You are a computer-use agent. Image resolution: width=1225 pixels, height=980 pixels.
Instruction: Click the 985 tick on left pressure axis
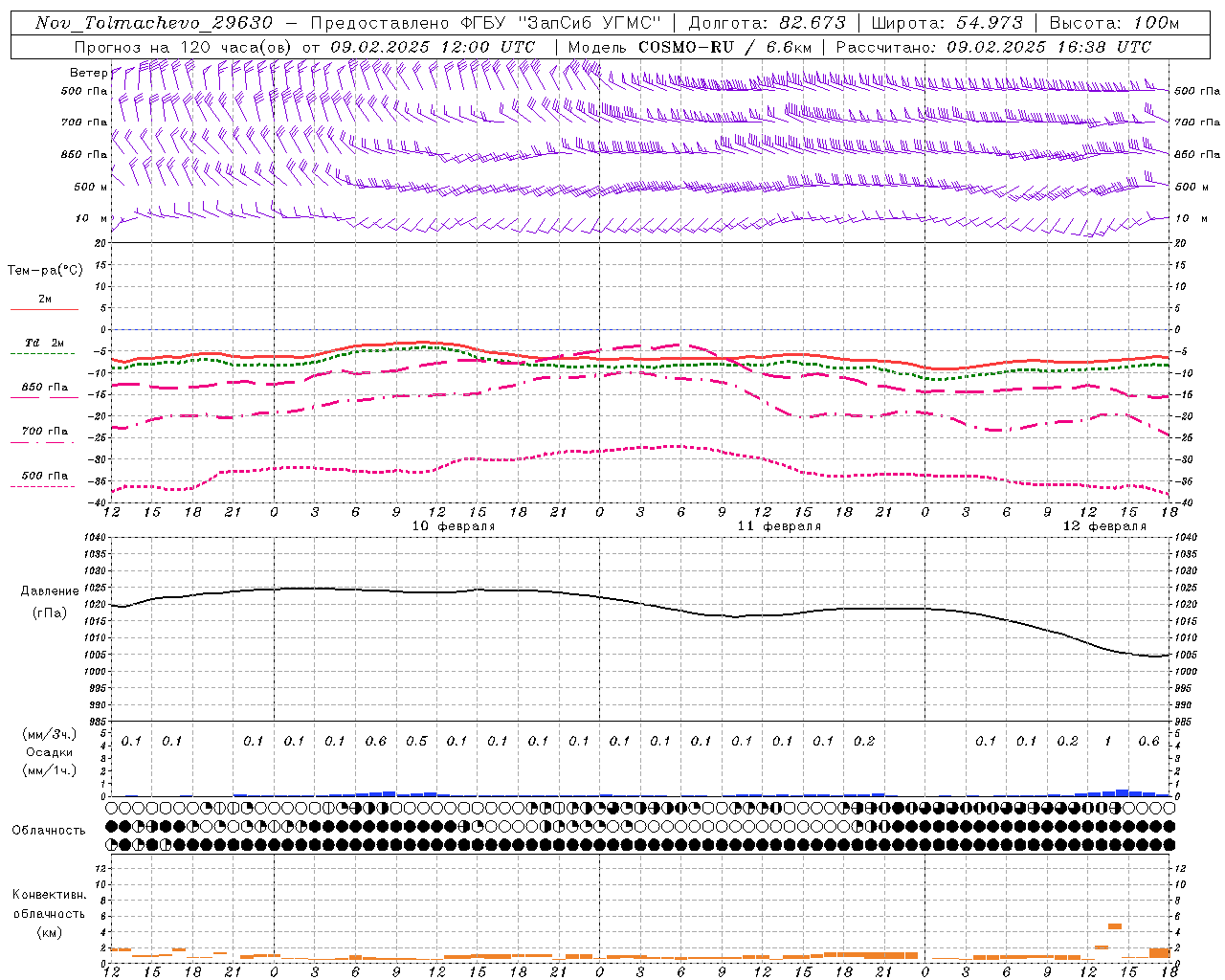pos(96,722)
